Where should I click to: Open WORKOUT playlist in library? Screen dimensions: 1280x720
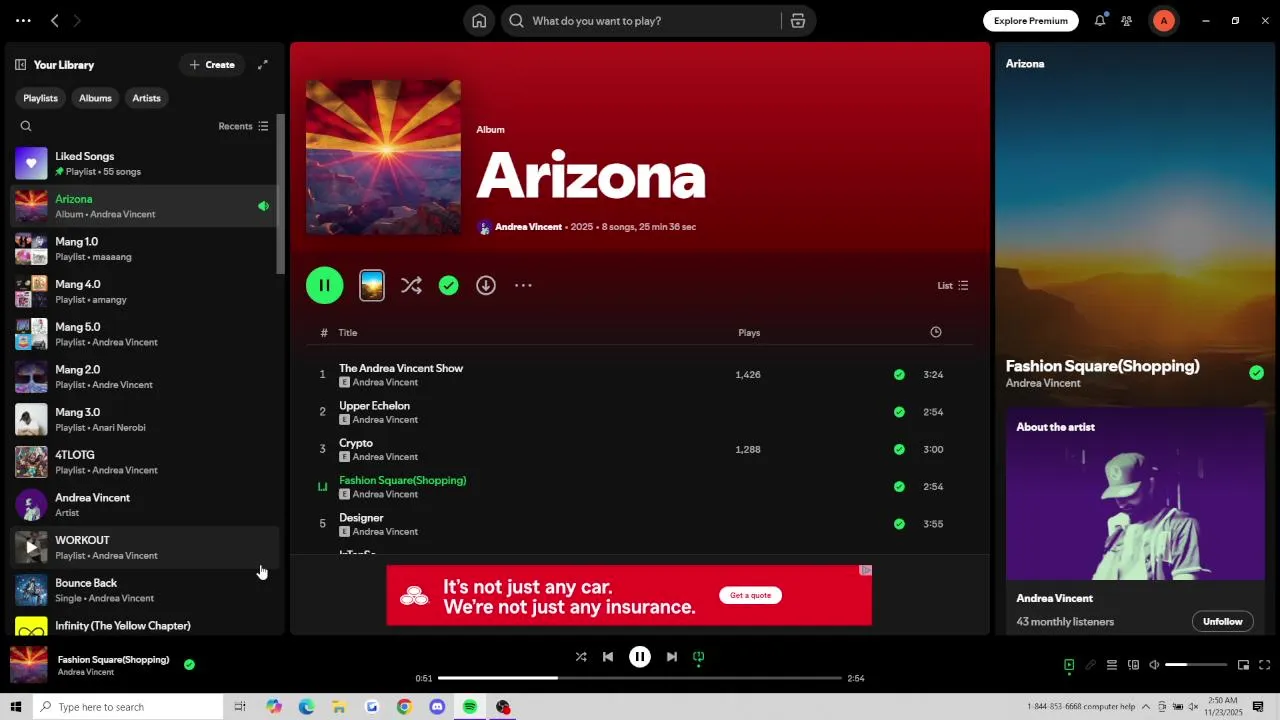point(144,548)
